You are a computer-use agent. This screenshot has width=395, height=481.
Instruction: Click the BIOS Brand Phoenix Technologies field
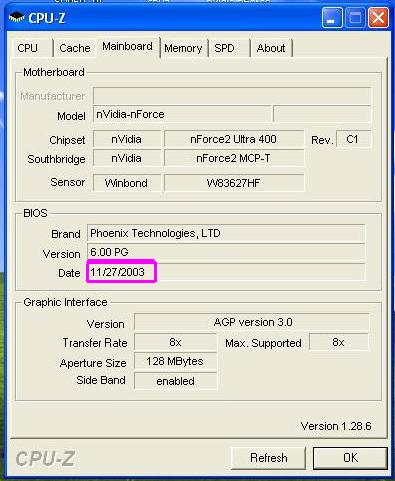pos(226,233)
